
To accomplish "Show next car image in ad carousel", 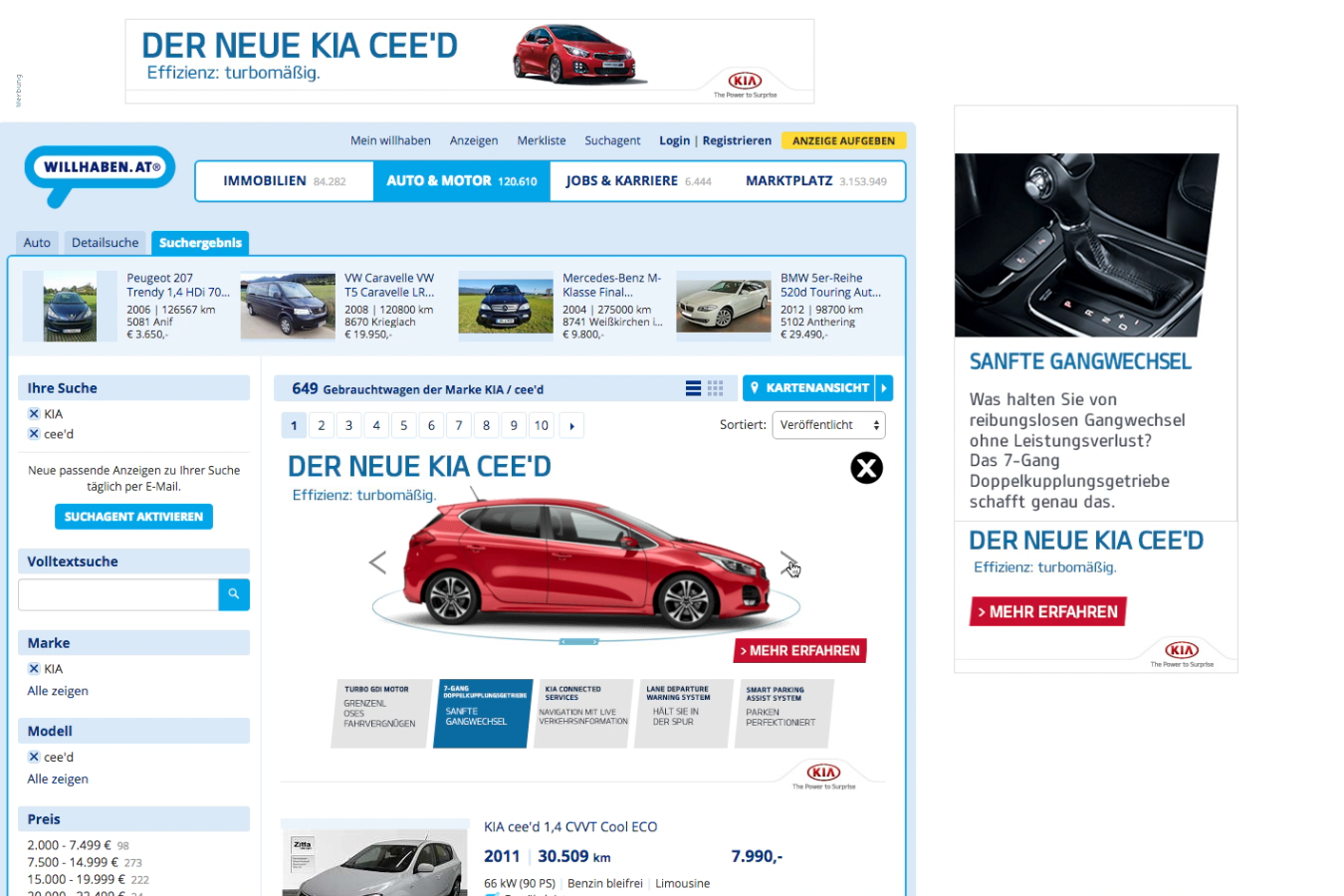I will coord(787,562).
